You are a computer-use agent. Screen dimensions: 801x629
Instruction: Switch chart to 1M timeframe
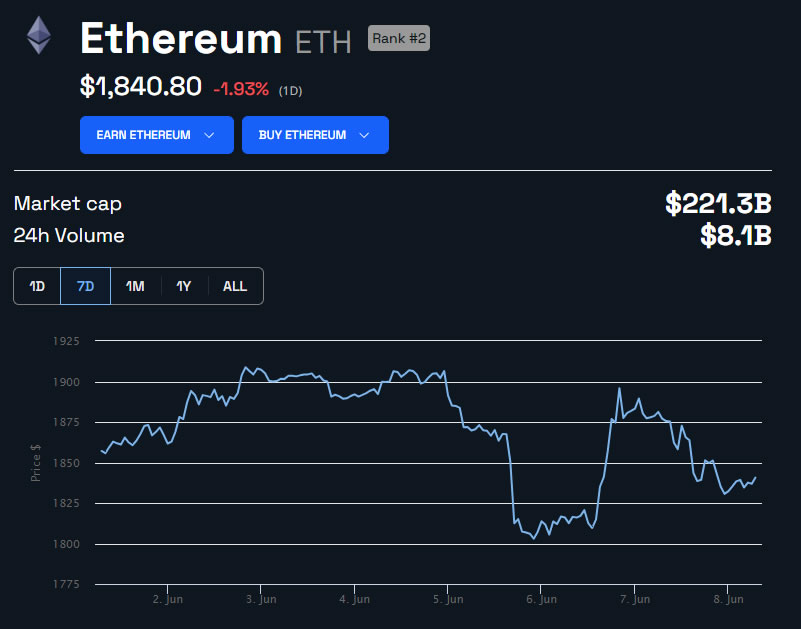point(135,286)
